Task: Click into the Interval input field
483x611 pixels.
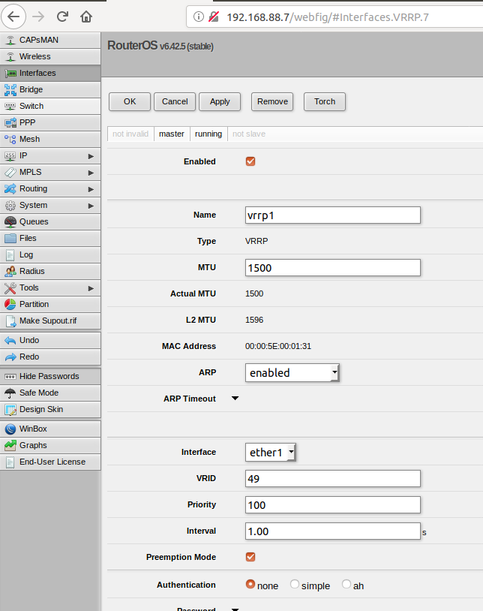Action: click(333, 531)
